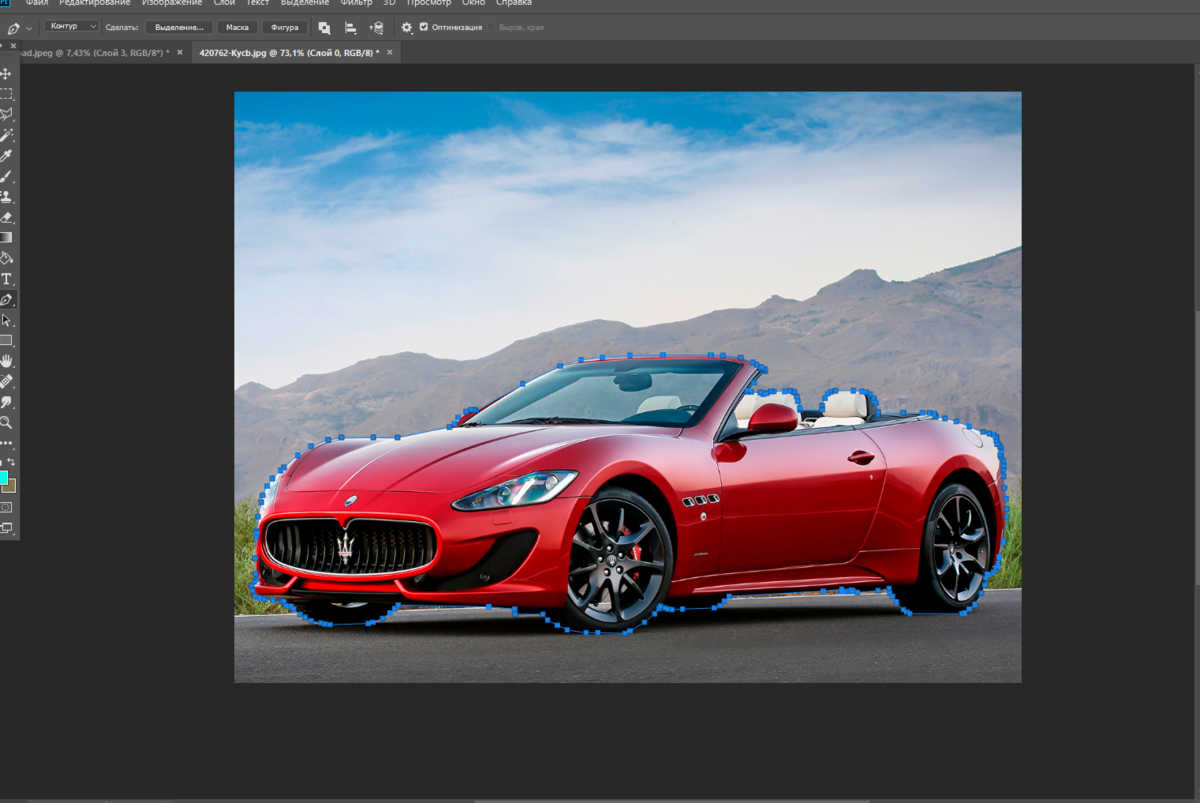Open the Слои menu
This screenshot has height=803, width=1200.
click(x=225, y=3)
